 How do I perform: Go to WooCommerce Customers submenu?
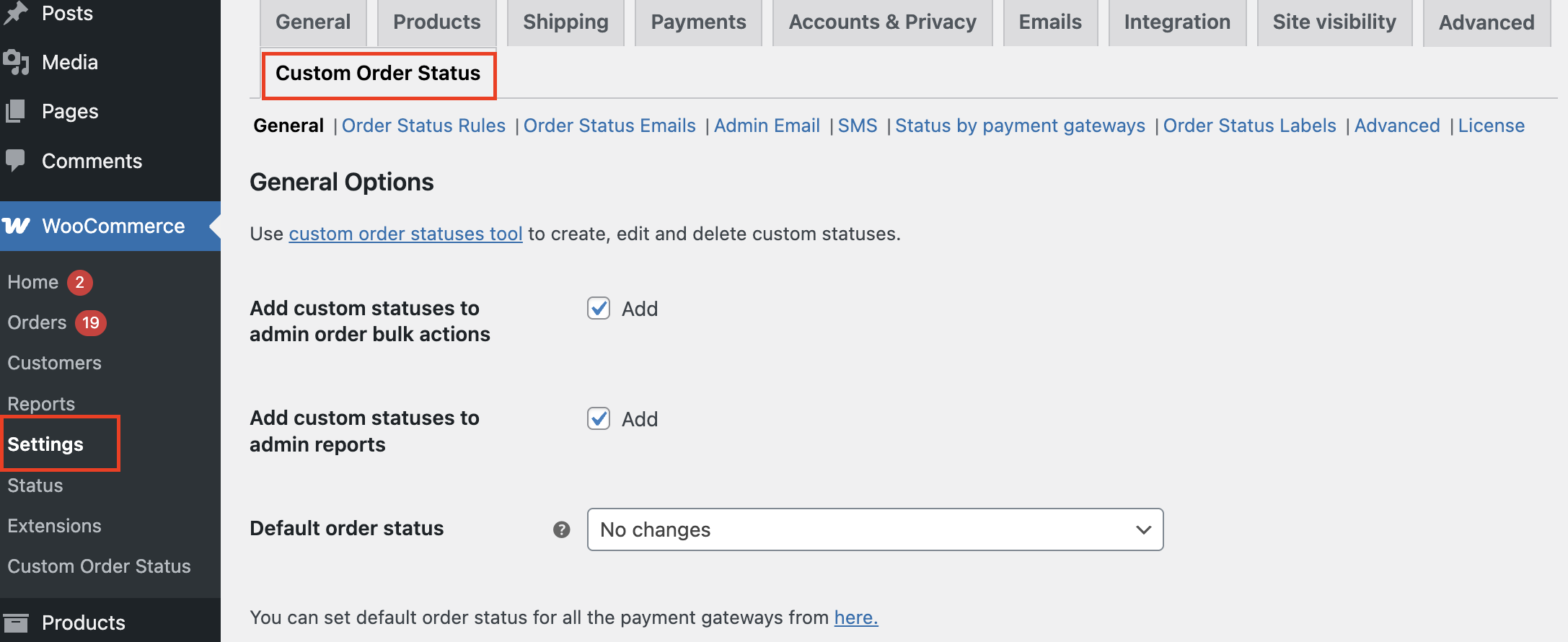point(54,363)
